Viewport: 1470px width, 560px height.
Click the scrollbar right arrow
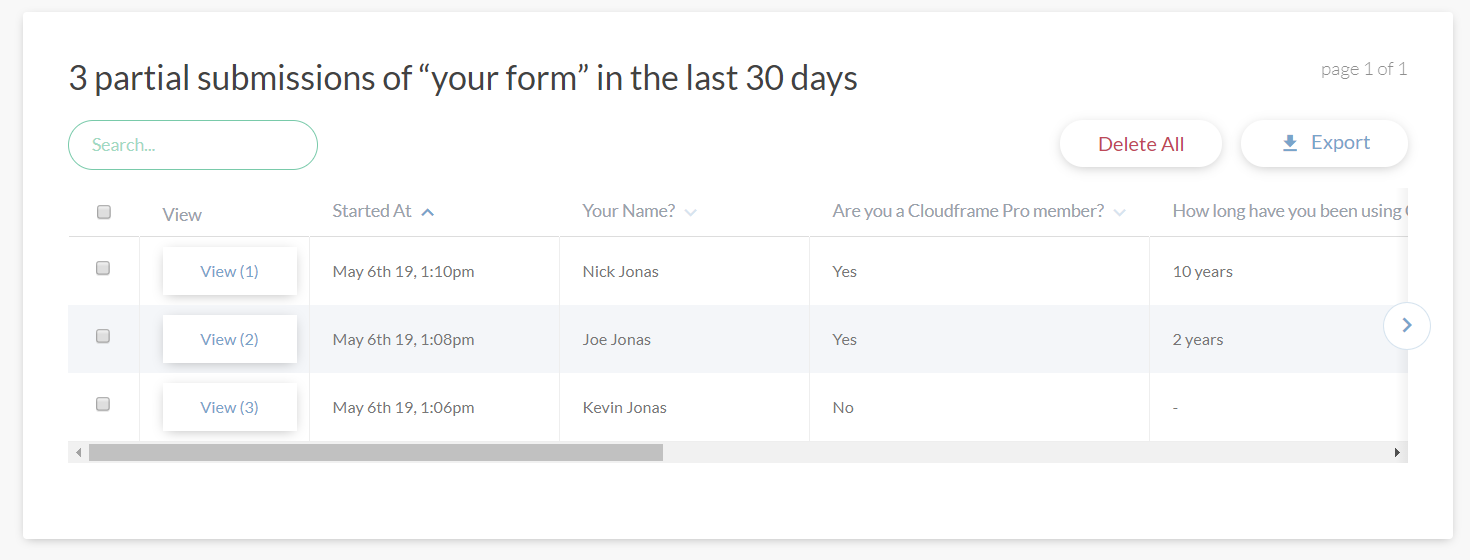coord(1398,453)
